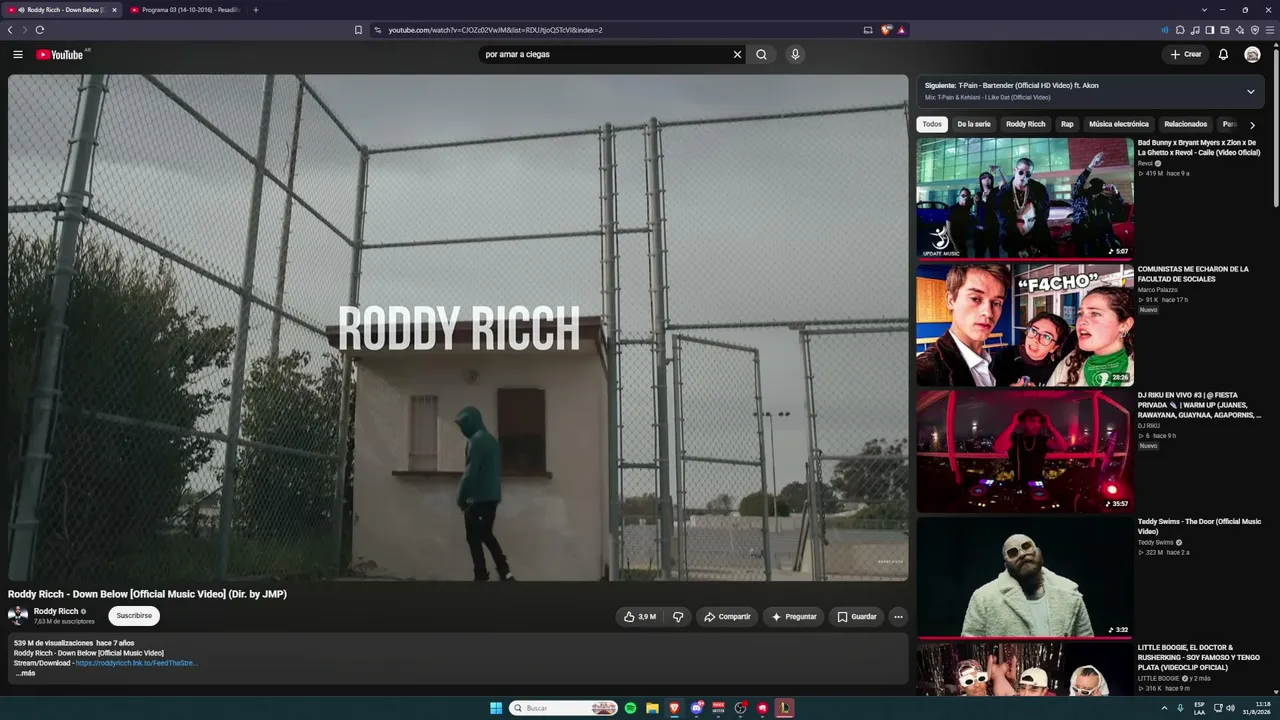The width and height of the screenshot is (1280, 720).
Task: Open Leo AI assistant icon
Action: point(1240,30)
